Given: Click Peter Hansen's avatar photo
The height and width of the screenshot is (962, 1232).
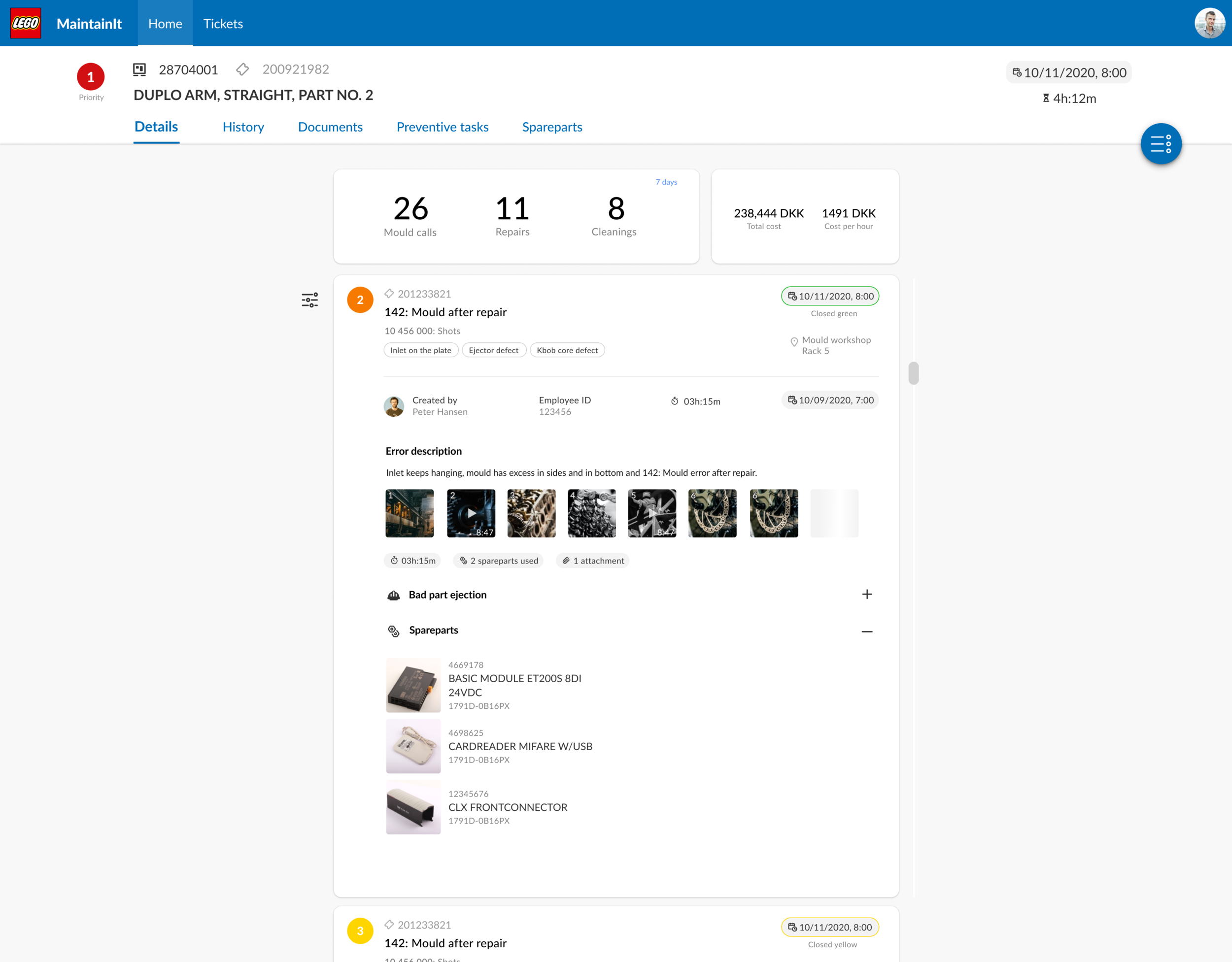Looking at the screenshot, I should click(394, 406).
